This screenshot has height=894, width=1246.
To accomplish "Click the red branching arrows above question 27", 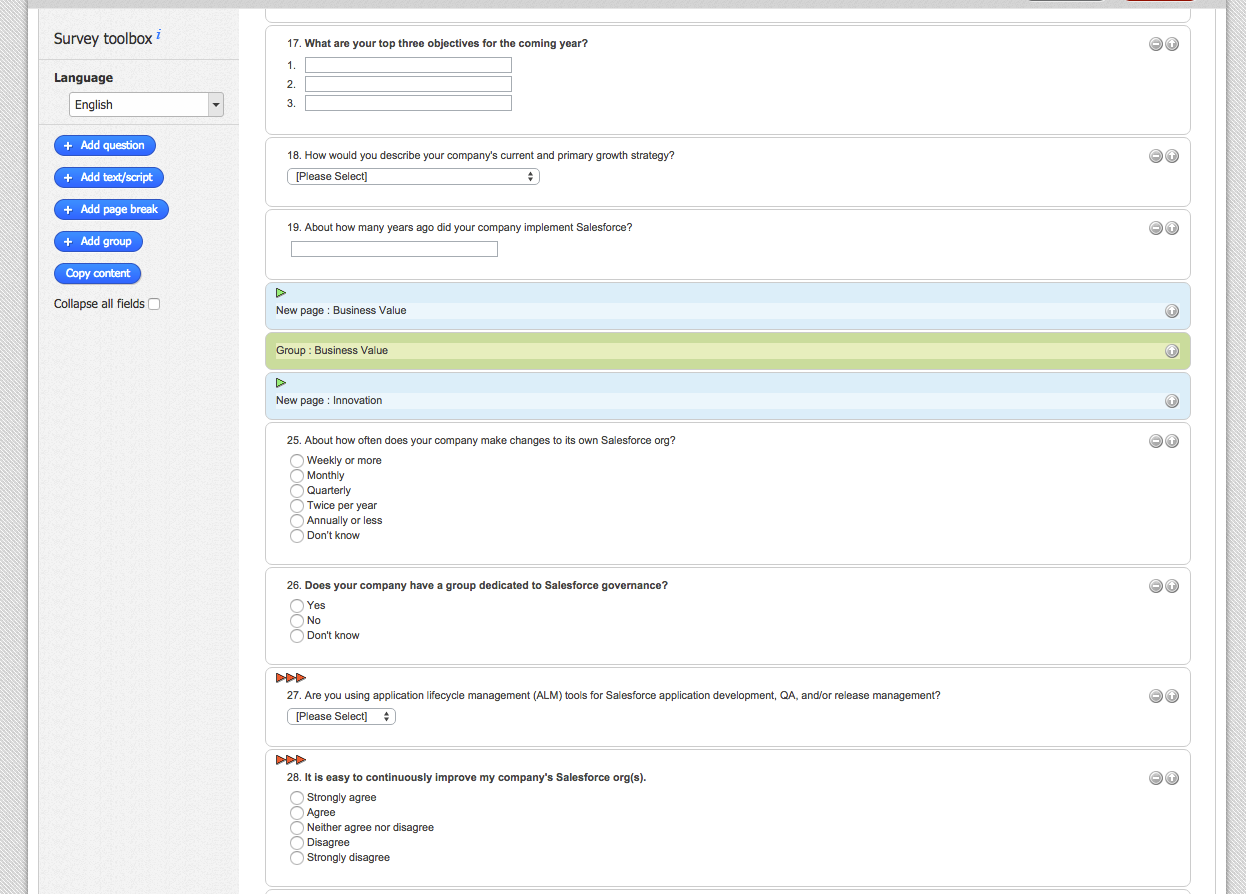I will coord(291,677).
